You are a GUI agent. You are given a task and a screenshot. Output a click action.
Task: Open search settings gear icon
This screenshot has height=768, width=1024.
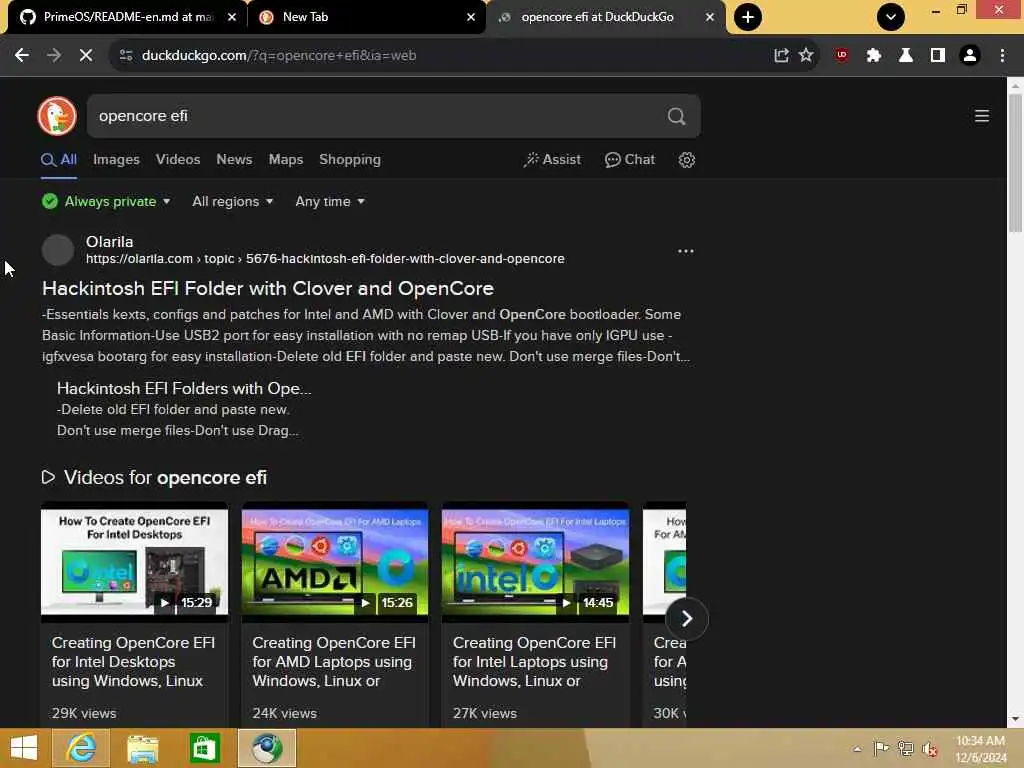click(686, 160)
